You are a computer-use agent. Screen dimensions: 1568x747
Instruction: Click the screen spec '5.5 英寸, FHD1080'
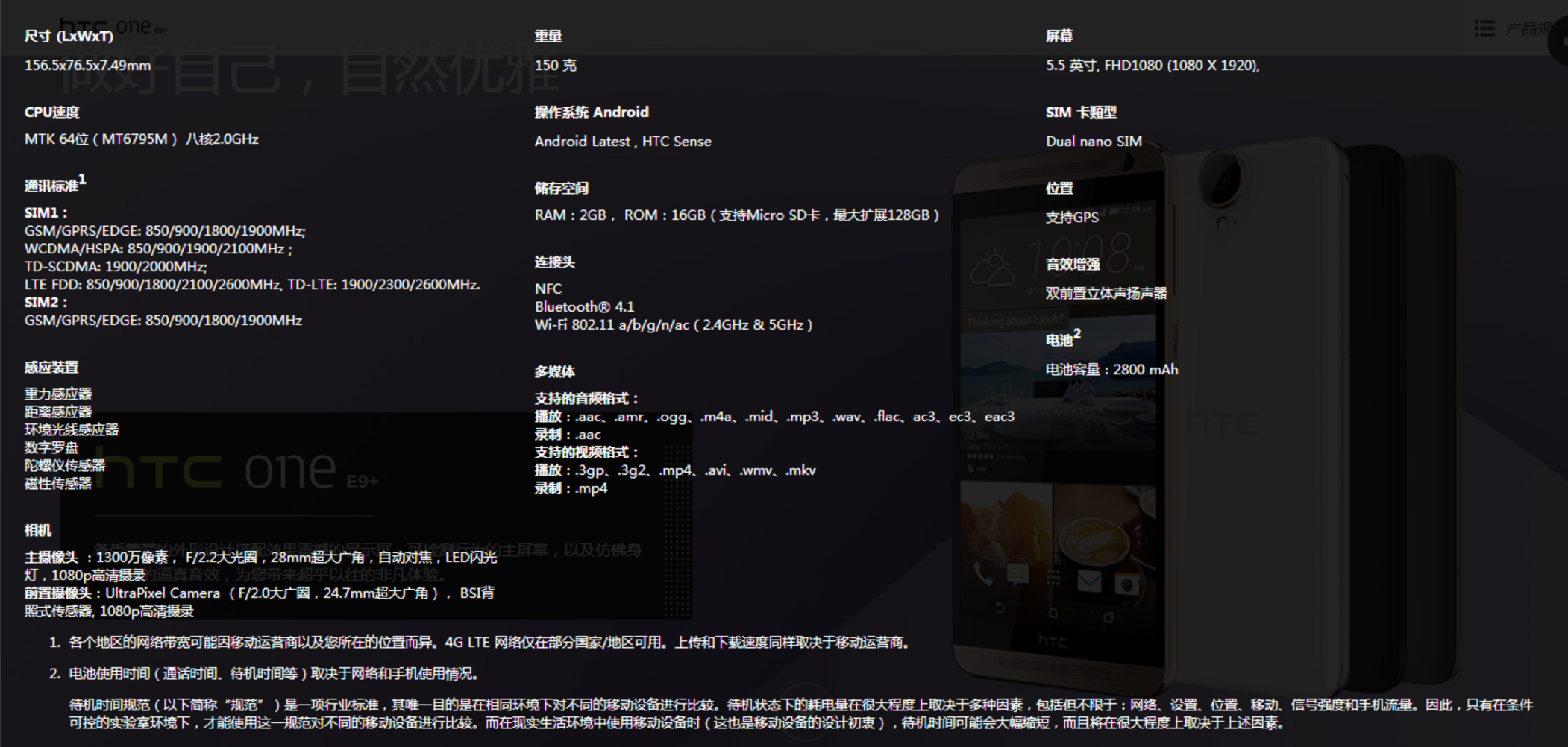coord(1153,65)
